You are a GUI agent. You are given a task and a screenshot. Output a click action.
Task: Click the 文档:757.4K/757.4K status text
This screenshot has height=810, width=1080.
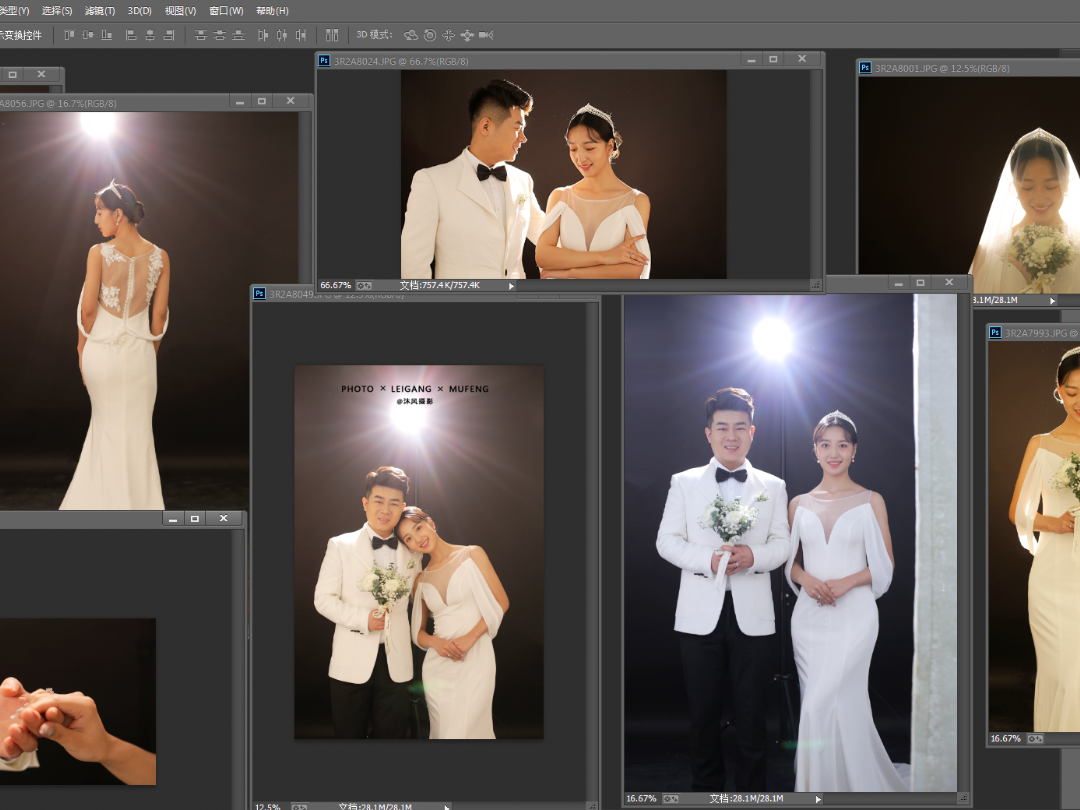point(440,285)
